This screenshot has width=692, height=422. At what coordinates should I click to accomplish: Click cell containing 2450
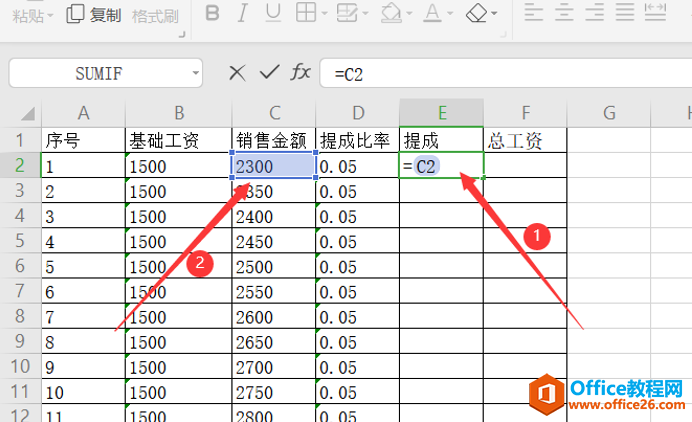(x=274, y=241)
